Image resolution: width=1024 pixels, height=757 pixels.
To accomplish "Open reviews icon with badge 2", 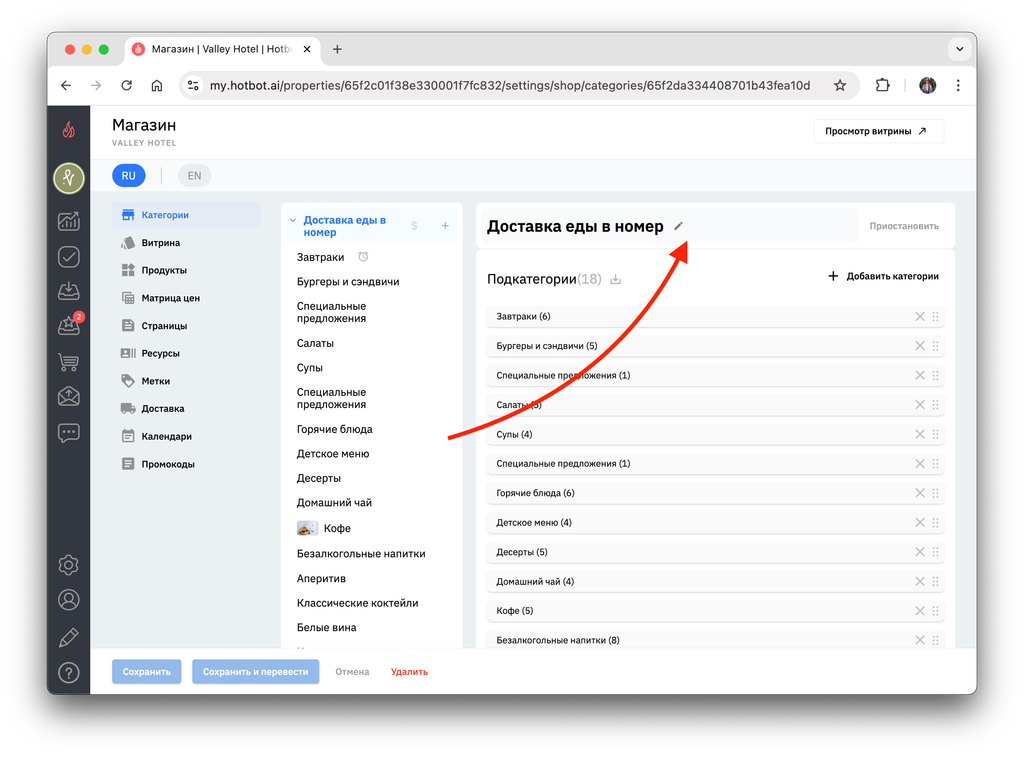I will click(x=69, y=325).
